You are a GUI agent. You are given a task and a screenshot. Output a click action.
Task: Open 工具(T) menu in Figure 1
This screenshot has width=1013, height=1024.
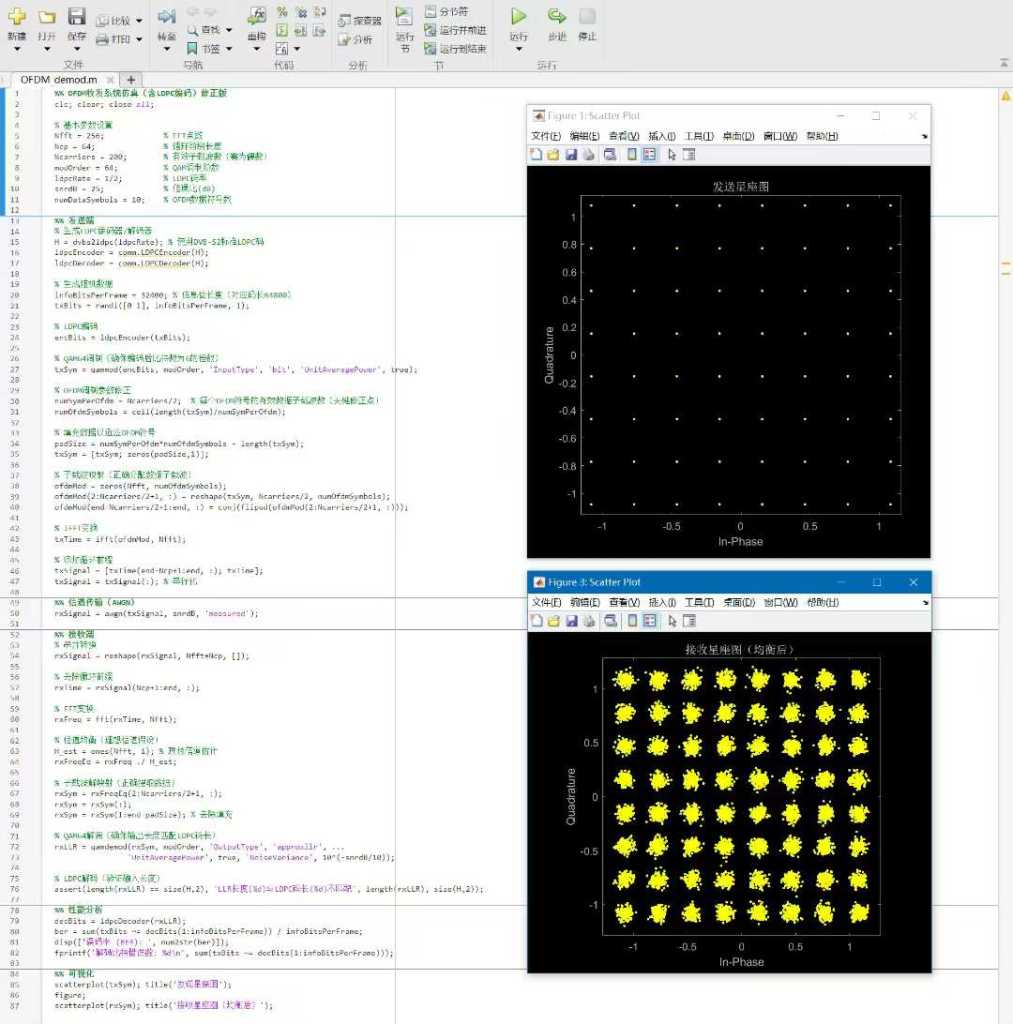tap(698, 136)
